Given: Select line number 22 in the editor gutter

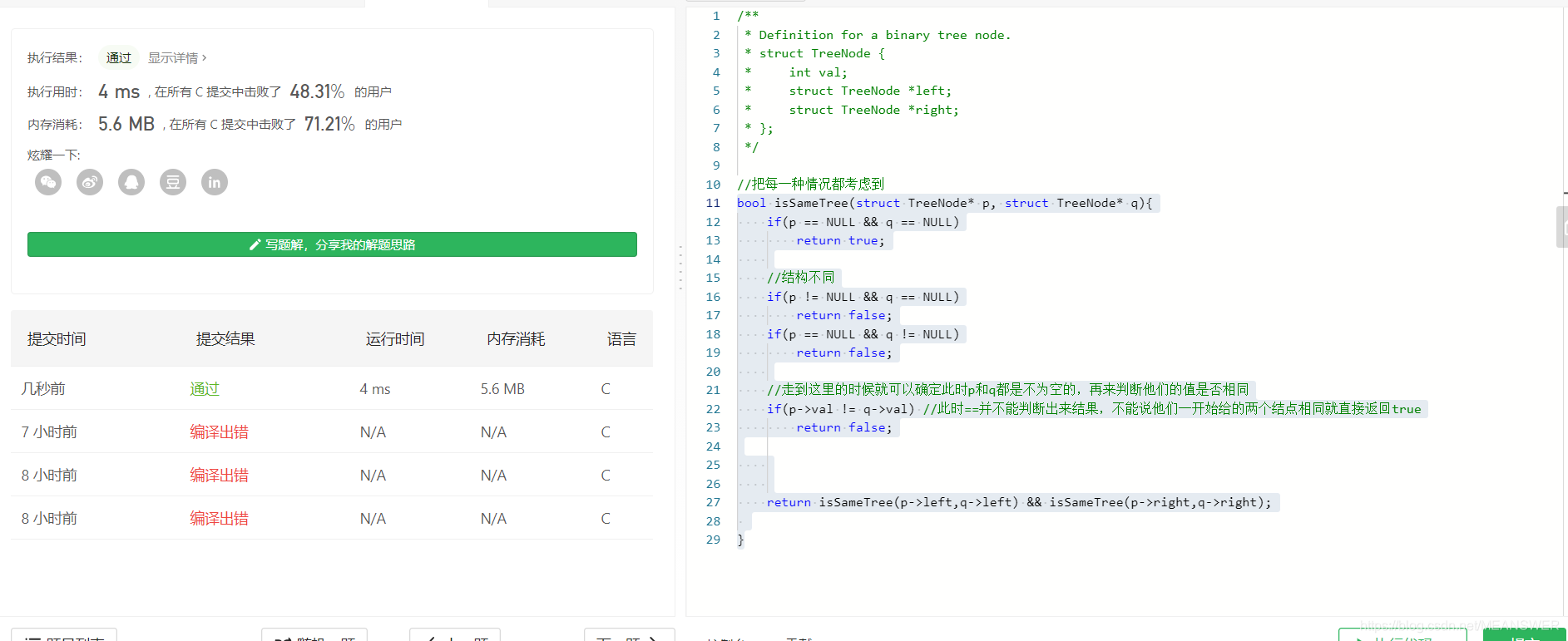Looking at the screenshot, I should pyautogui.click(x=713, y=409).
